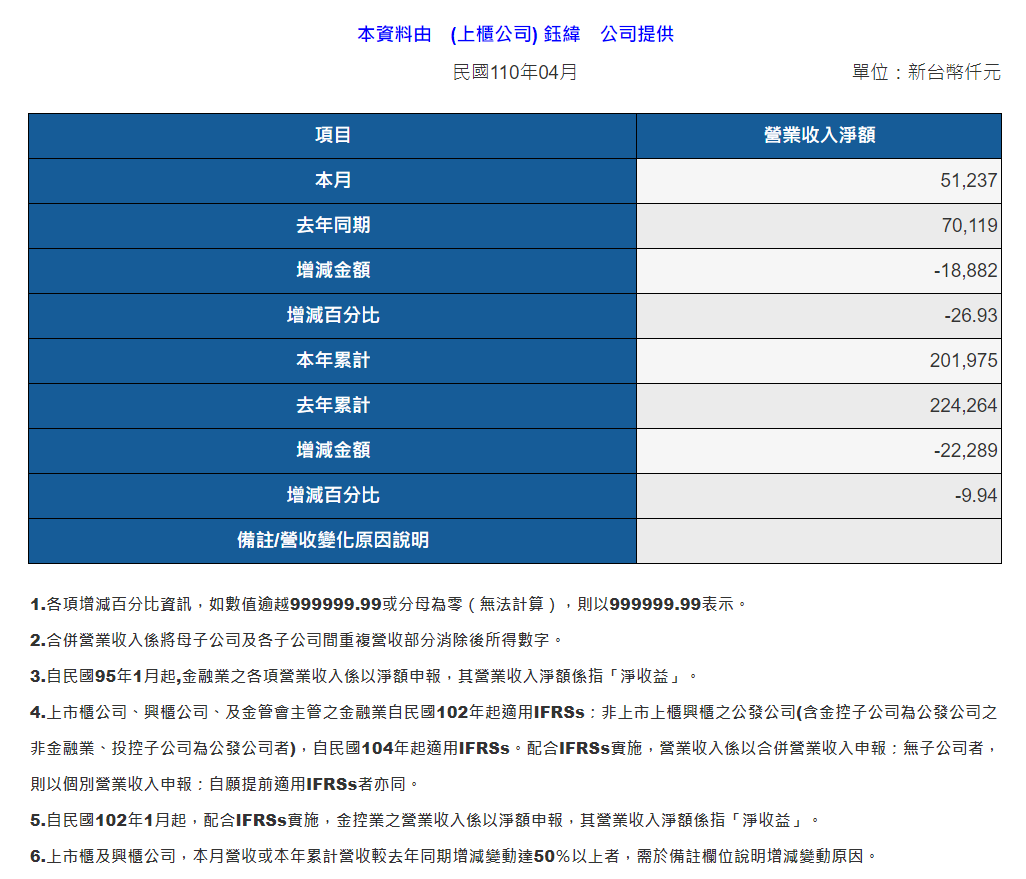This screenshot has height=879, width=1026.
Task: Click the 增減百分比 label beside -9.94
Action: pos(332,495)
